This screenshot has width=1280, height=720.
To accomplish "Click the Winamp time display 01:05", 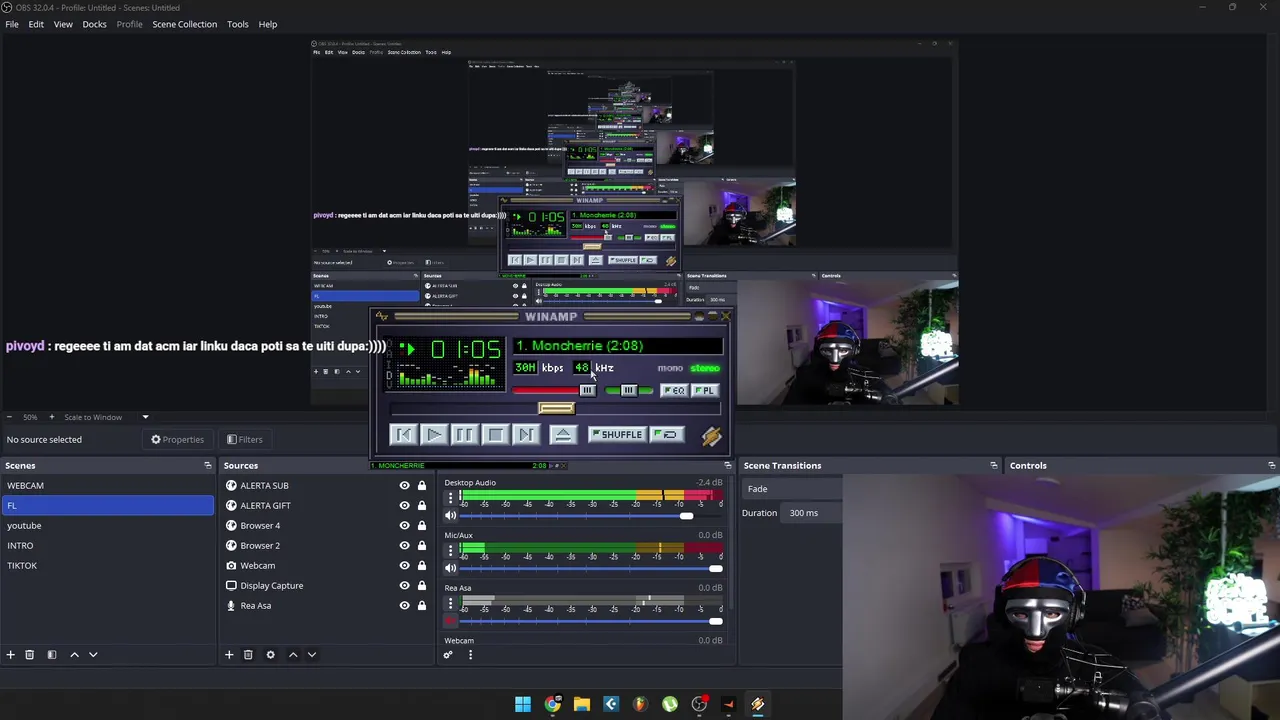I will [465, 349].
